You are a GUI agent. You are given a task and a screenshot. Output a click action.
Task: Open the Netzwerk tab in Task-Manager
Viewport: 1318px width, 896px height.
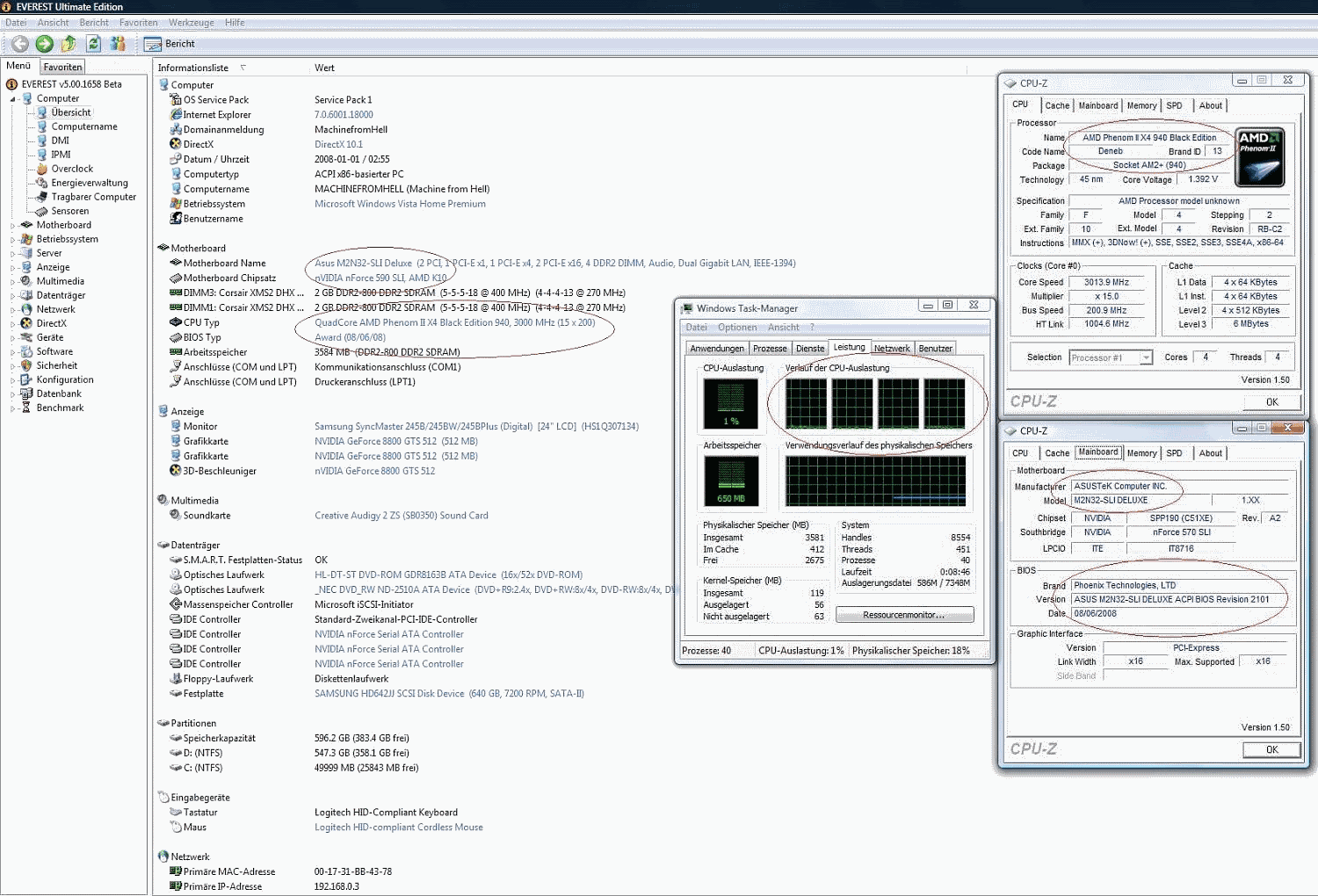(x=892, y=349)
